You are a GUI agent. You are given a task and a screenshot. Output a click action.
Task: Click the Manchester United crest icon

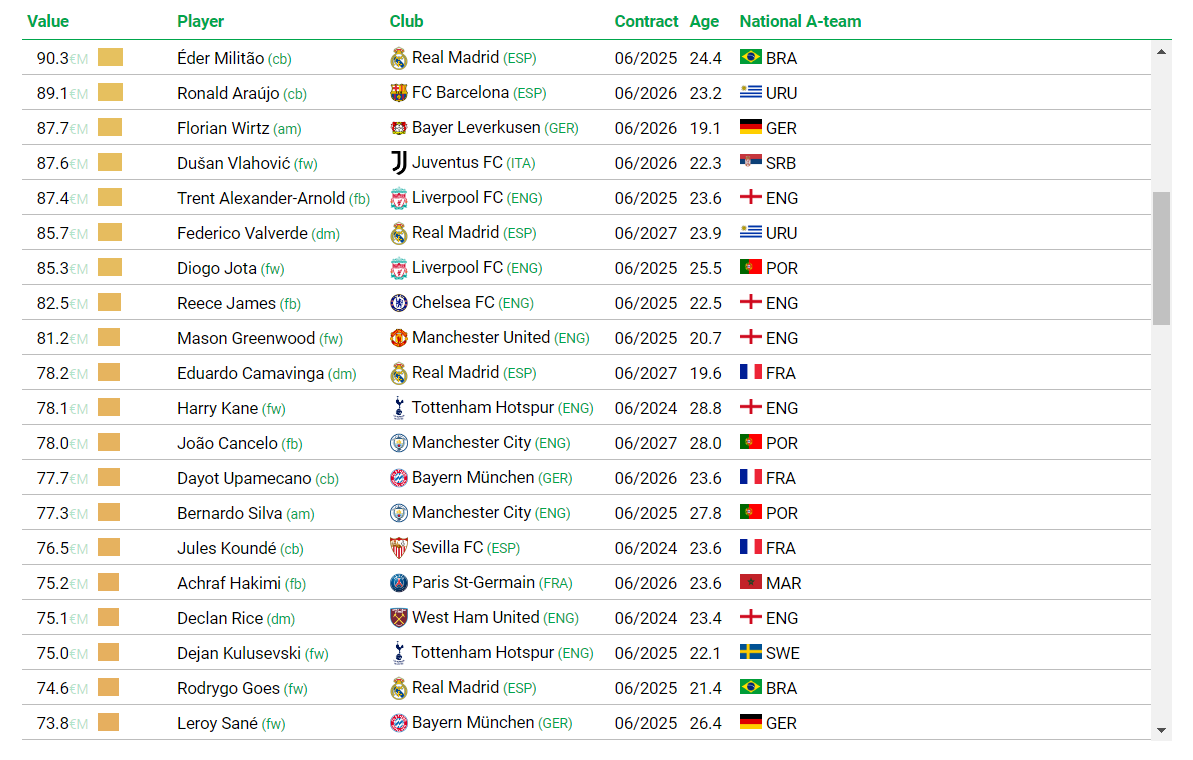tap(399, 338)
